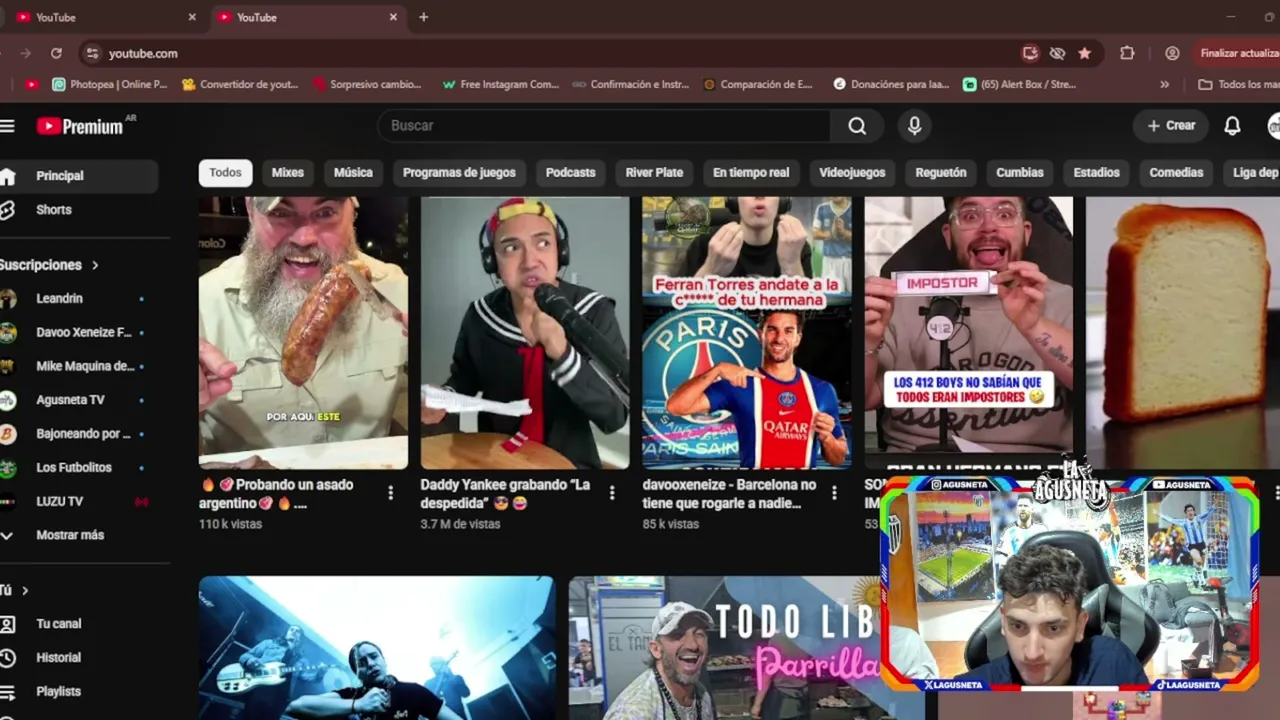This screenshot has width=1280, height=720.
Task: Select the 'Cumbias' filter chip
Action: click(1020, 172)
